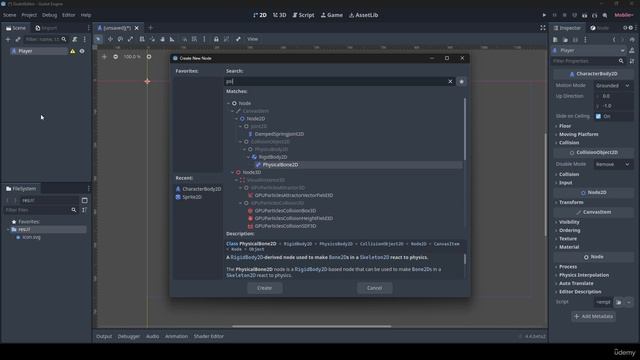This screenshot has width=640, height=360.
Task: Toggle Slide on Ceiling checkbox
Action: pos(598,116)
